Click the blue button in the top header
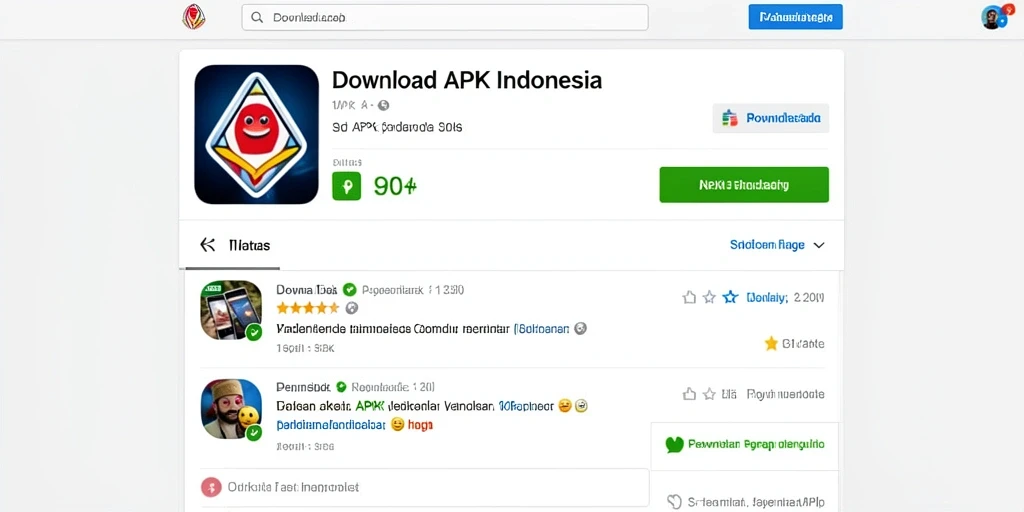 click(795, 17)
